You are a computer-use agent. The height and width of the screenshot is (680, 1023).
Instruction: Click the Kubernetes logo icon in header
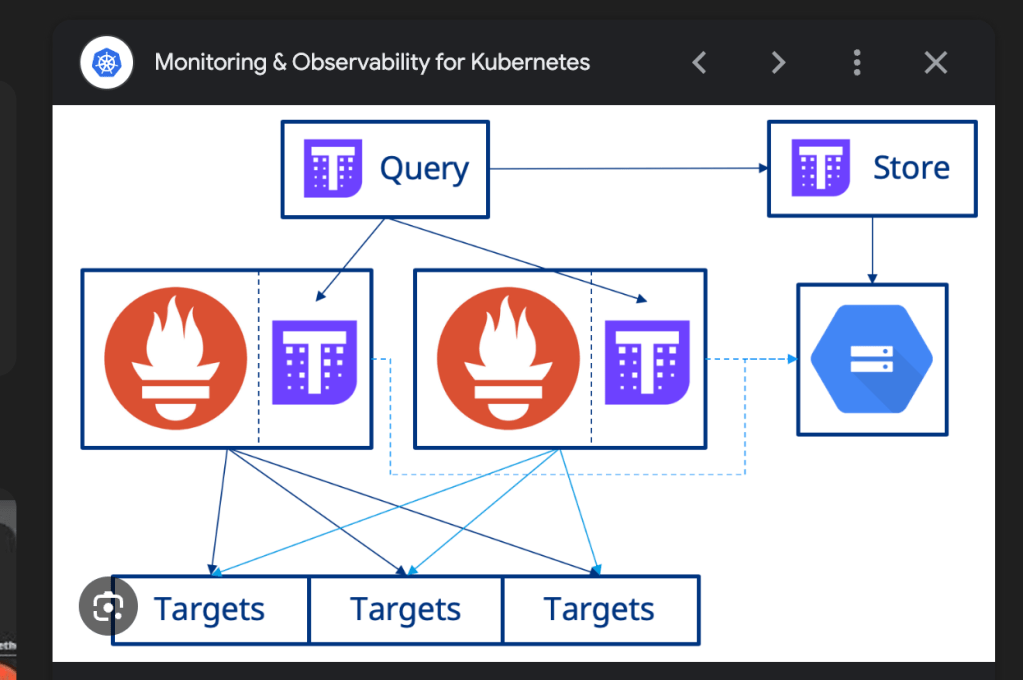106,63
